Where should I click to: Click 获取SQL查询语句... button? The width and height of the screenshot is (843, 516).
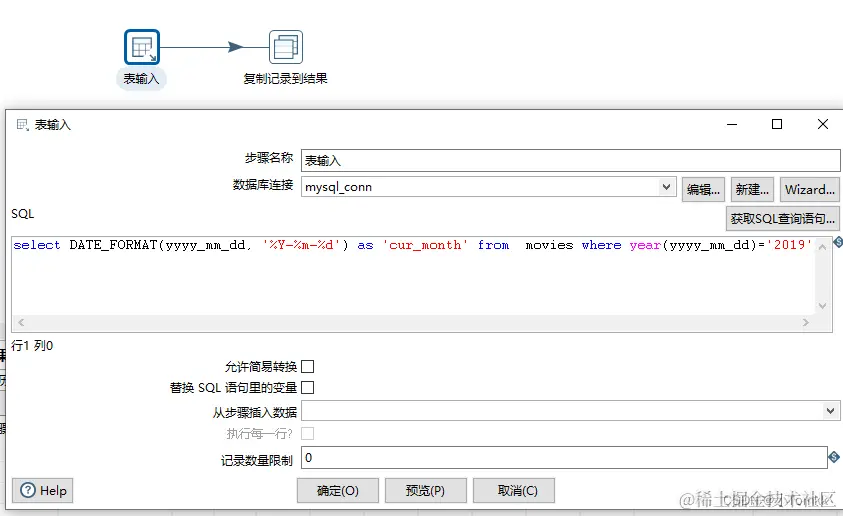click(x=782, y=219)
